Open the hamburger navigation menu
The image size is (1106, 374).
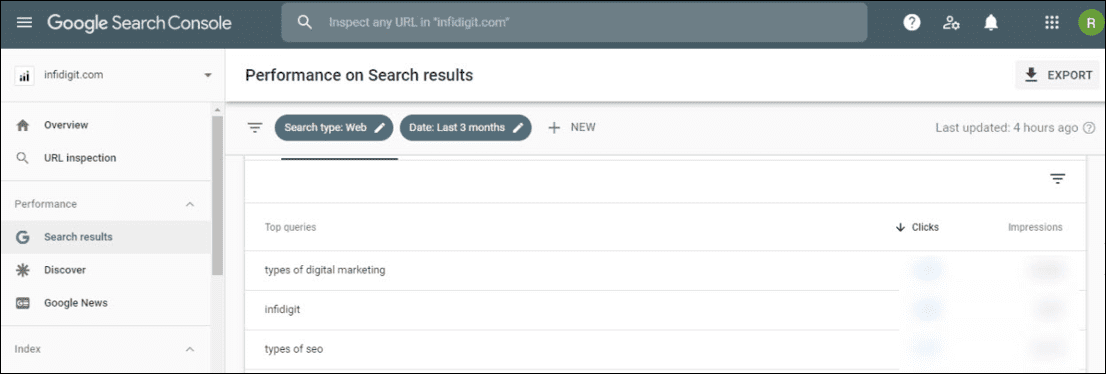pyautogui.click(x=24, y=23)
